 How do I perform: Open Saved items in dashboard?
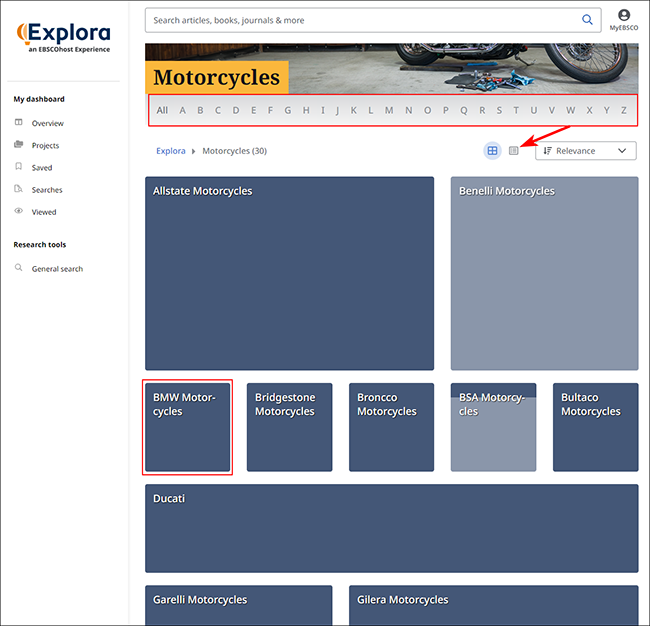pyautogui.click(x=42, y=167)
